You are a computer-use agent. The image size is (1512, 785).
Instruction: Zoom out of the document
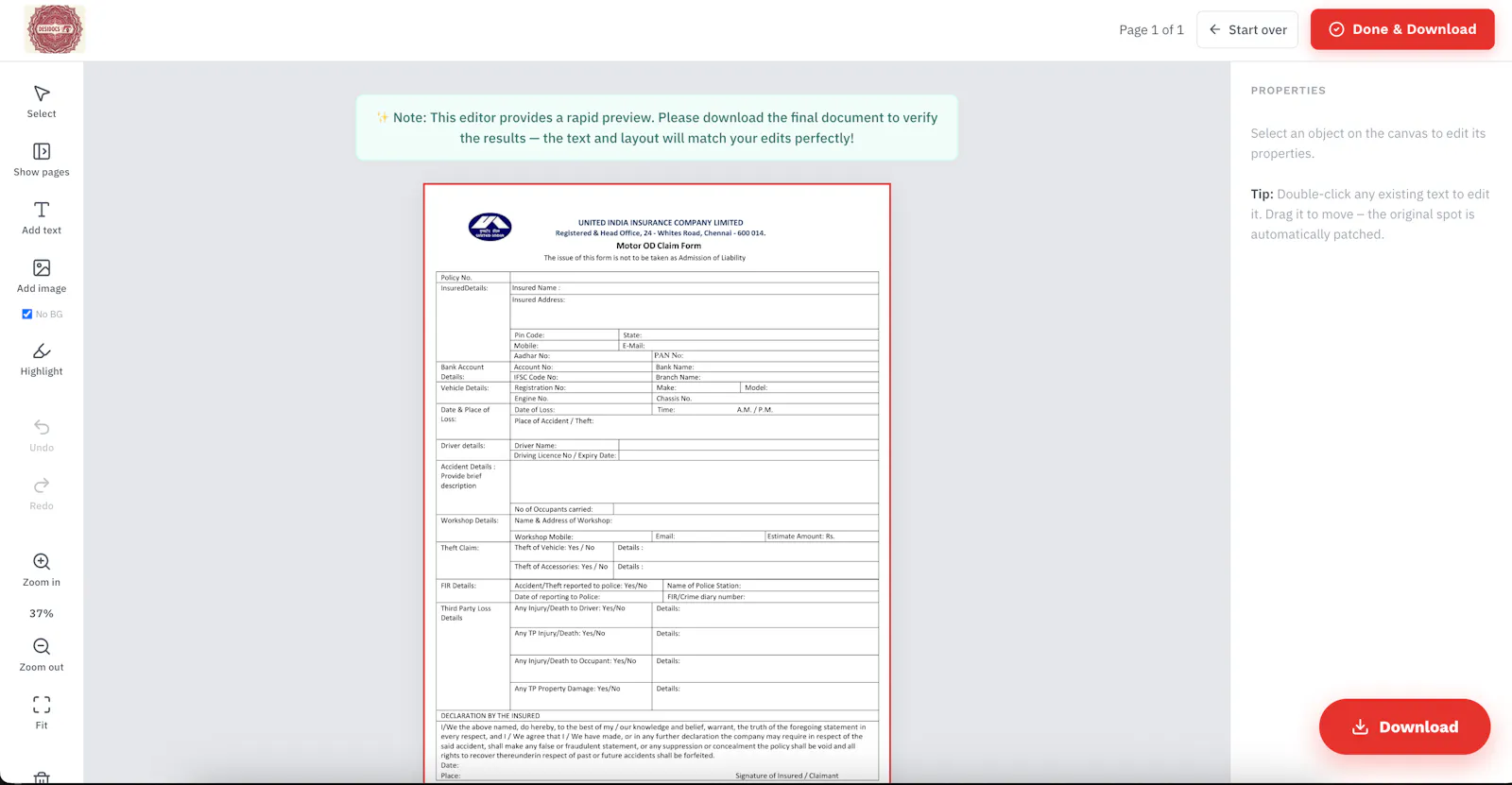42,655
